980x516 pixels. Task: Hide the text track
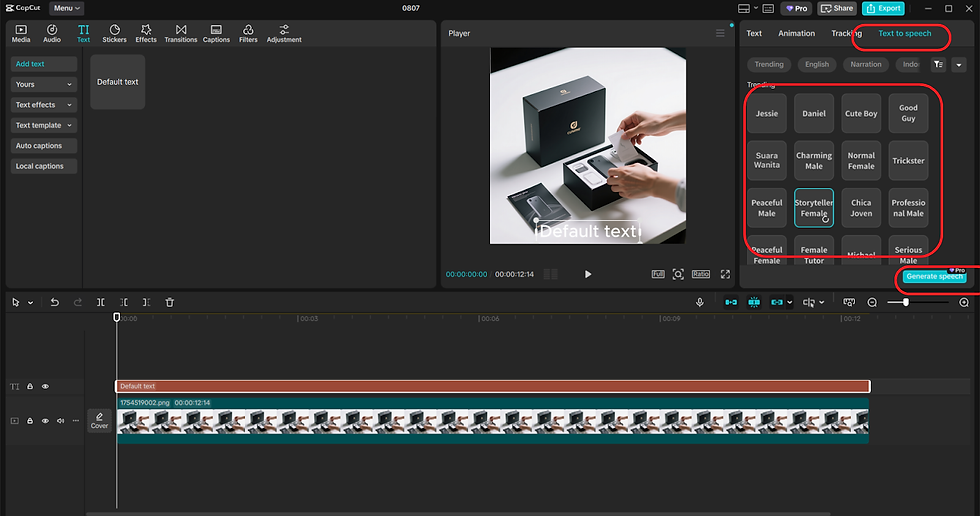pyautogui.click(x=45, y=387)
